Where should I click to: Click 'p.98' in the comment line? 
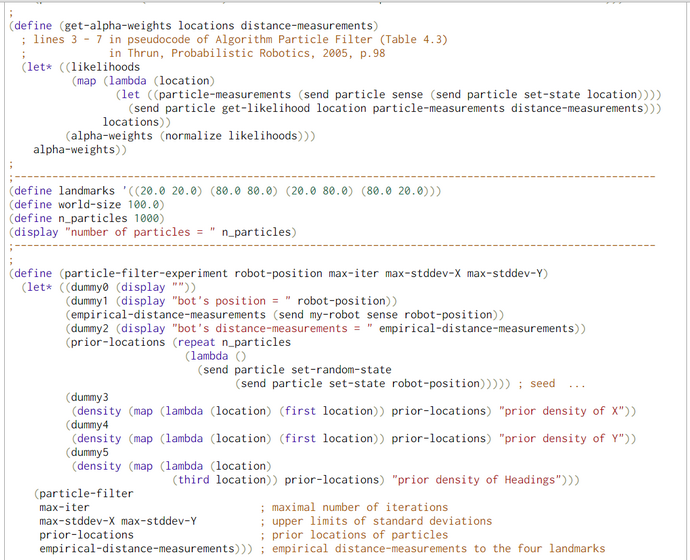pyautogui.click(x=372, y=53)
